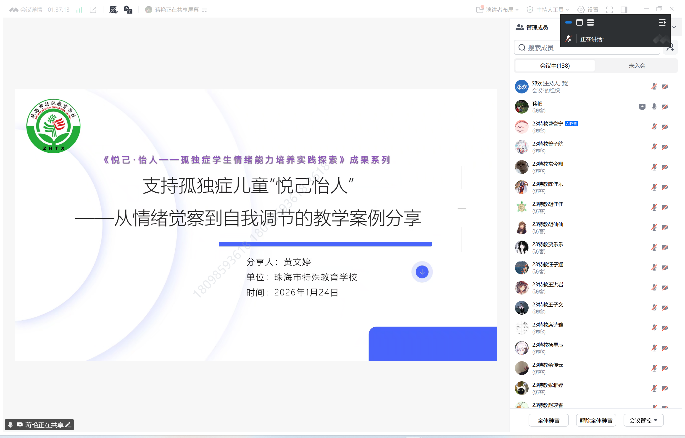Click the square window icon in dark toolbar

tap(579, 22)
